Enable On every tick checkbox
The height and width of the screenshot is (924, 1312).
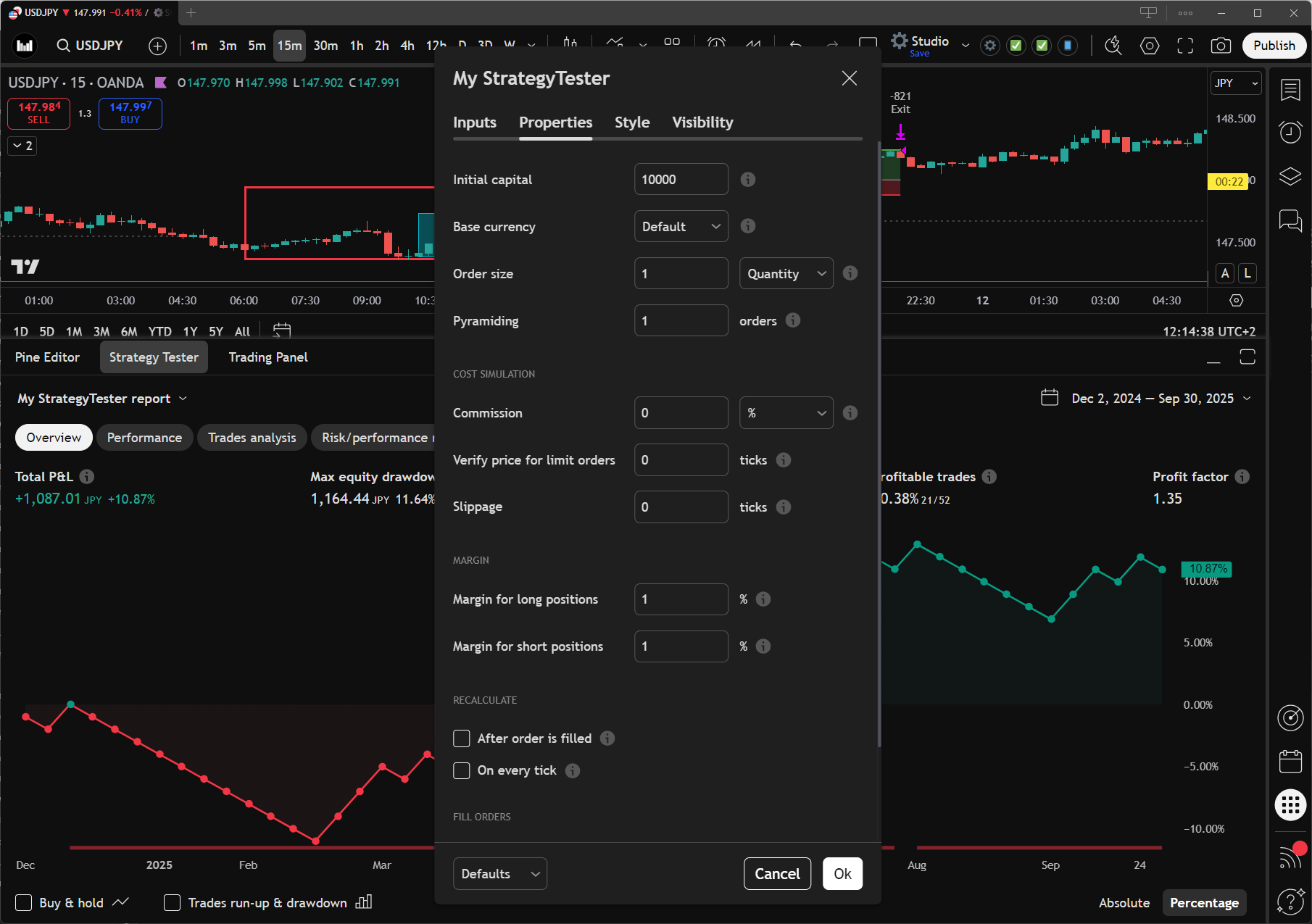pos(462,770)
